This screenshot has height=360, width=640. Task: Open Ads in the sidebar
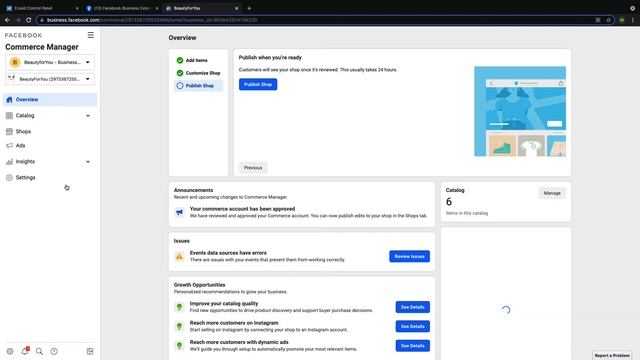50,146
